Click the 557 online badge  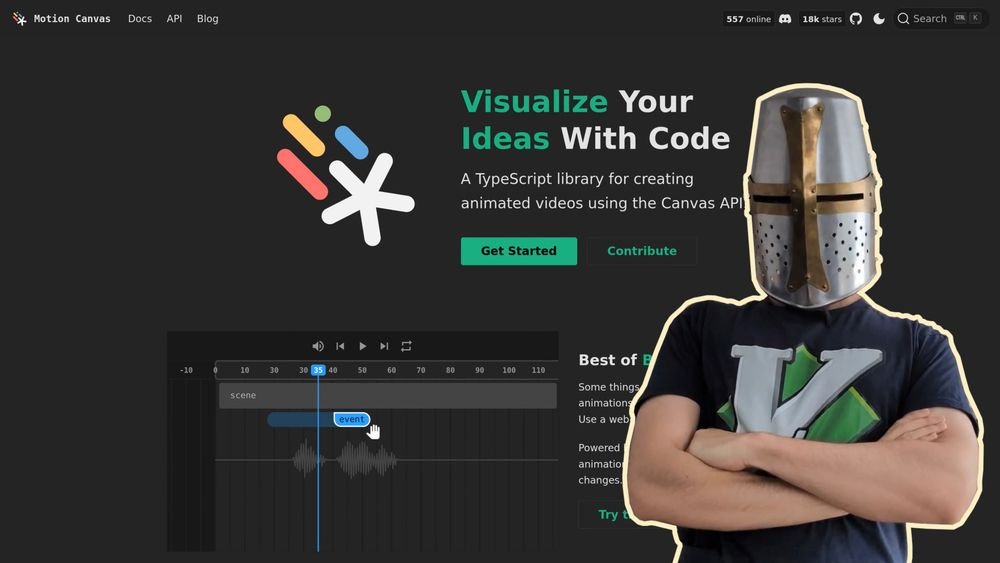(748, 19)
